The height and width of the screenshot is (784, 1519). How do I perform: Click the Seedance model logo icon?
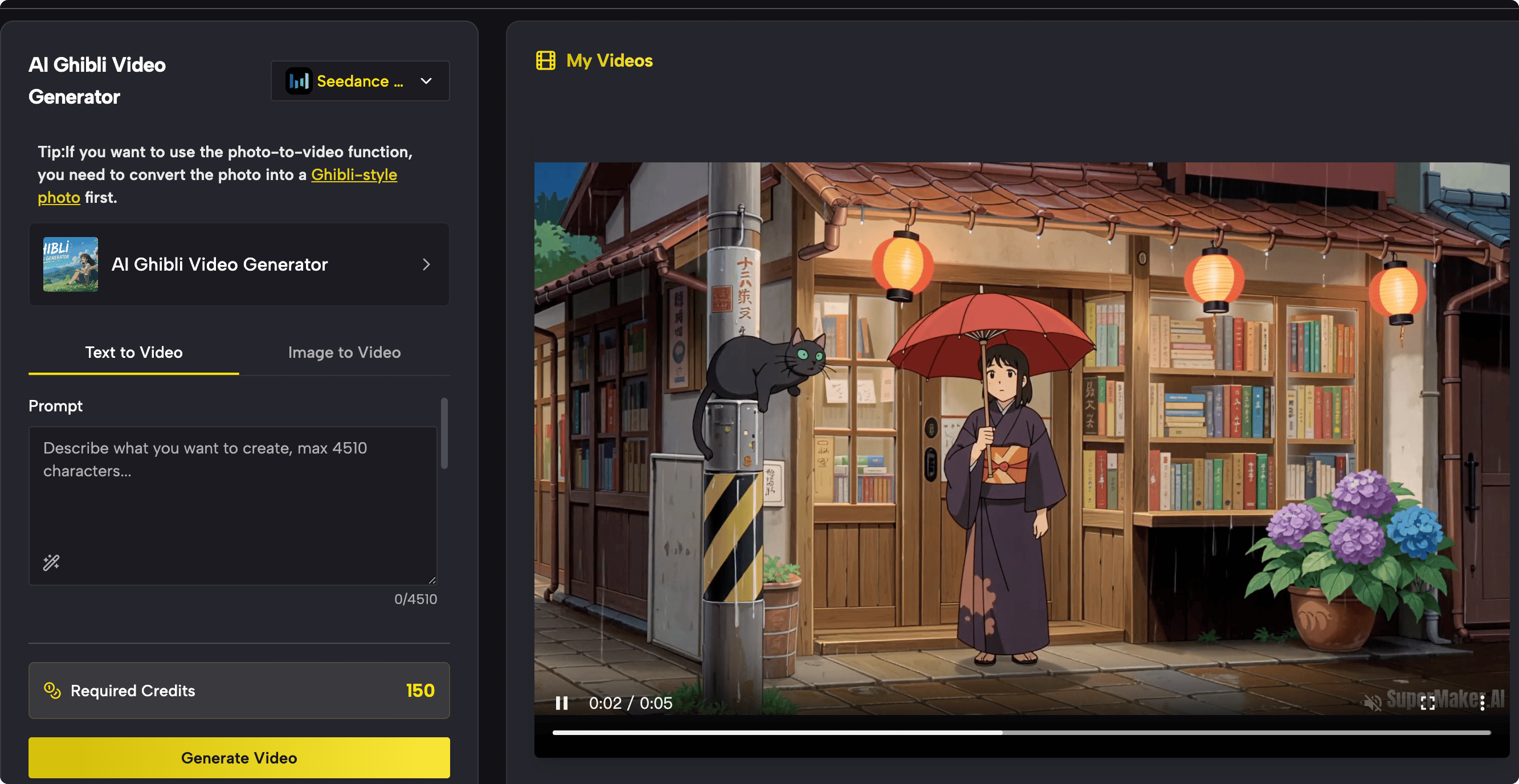(299, 81)
